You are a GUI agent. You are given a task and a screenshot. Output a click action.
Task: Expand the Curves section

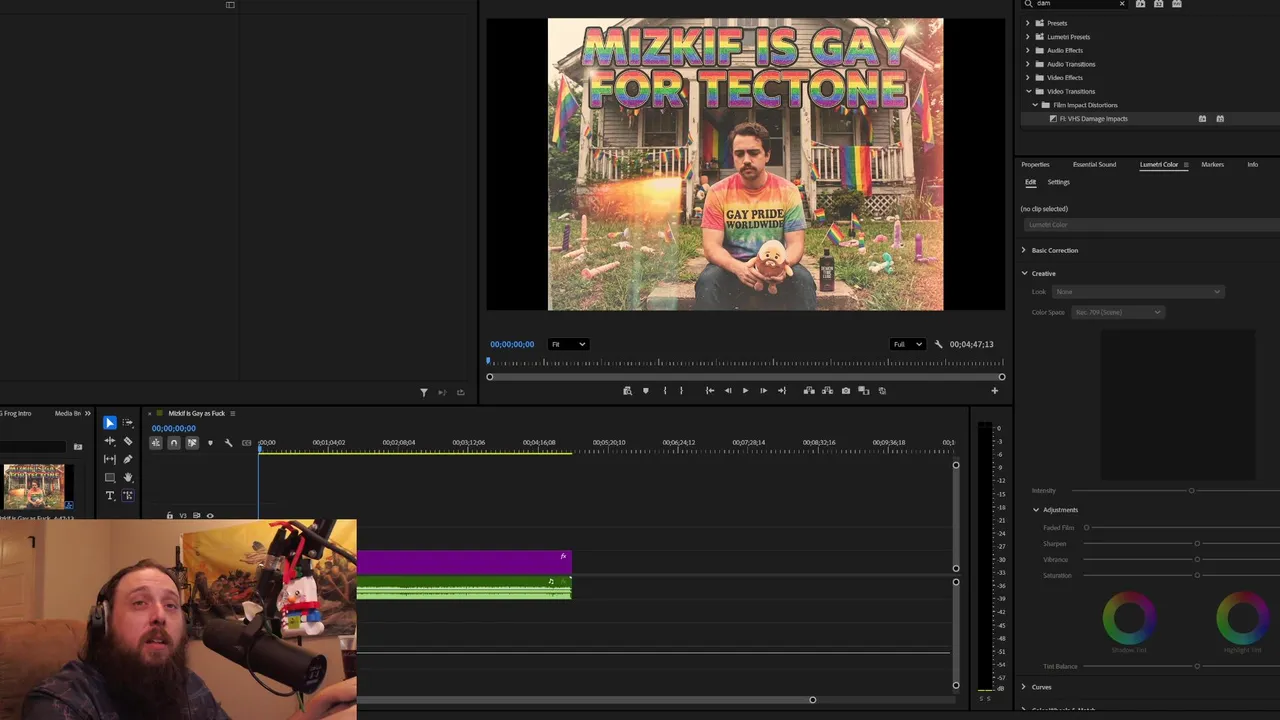pyautogui.click(x=1024, y=687)
